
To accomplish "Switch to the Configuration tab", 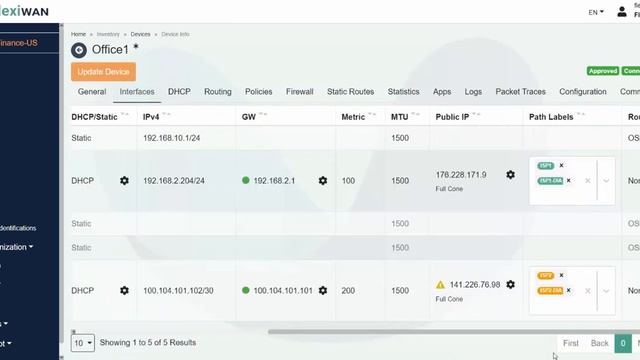I will click(583, 92).
